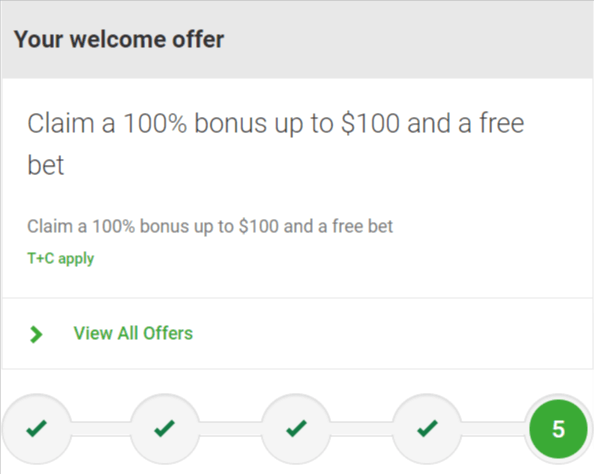The width and height of the screenshot is (594, 474).
Task: Click the $100 amount in the large headline
Action: point(370,124)
